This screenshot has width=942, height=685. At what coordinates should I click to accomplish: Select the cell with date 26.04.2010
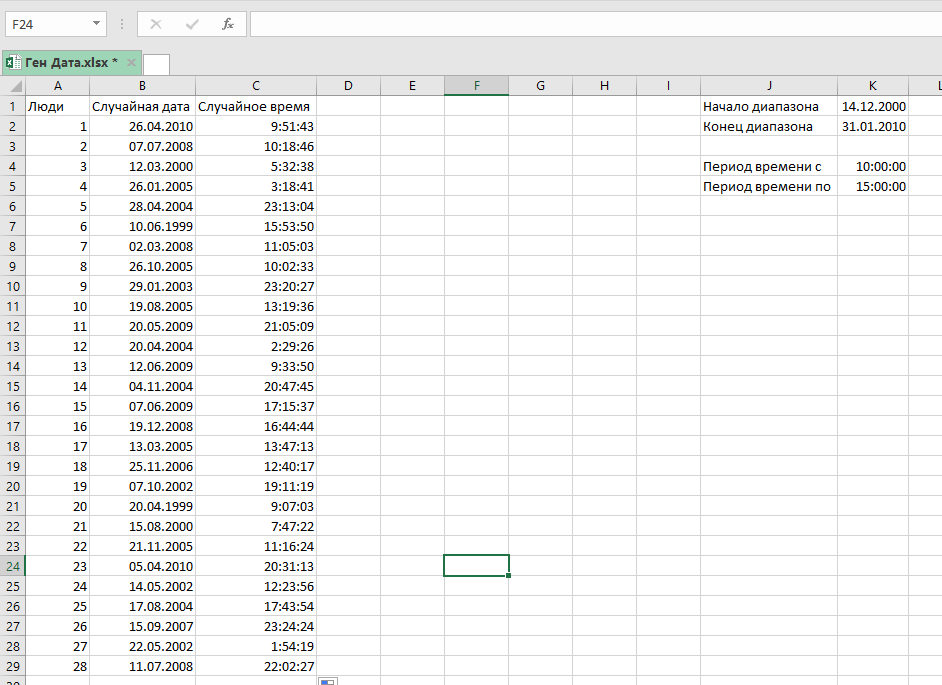tap(142, 126)
